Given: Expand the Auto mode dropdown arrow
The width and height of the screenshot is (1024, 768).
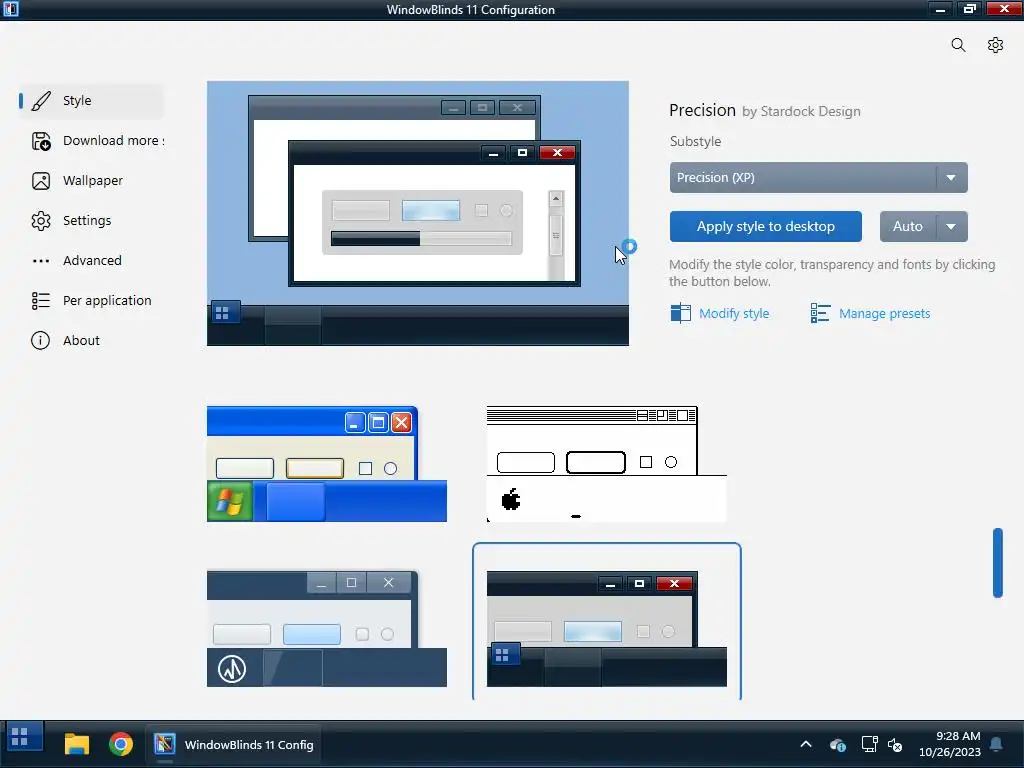Looking at the screenshot, I should tap(952, 227).
